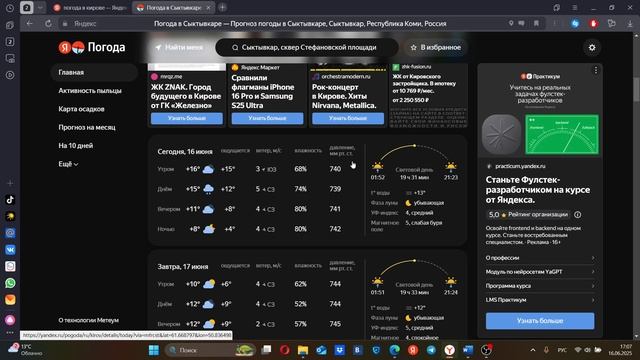Expand LMS Практикум row

tap(540, 300)
